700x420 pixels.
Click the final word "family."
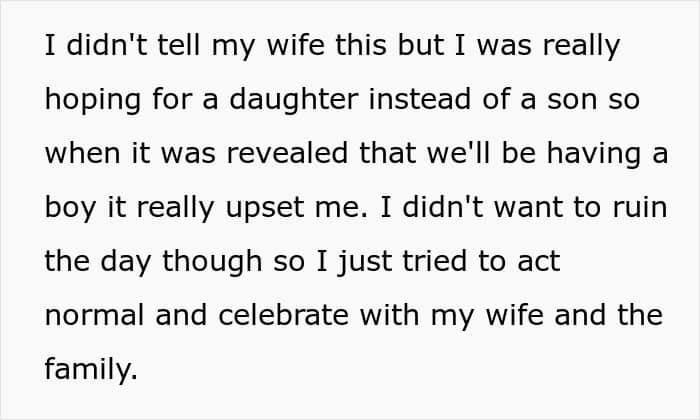91,370
